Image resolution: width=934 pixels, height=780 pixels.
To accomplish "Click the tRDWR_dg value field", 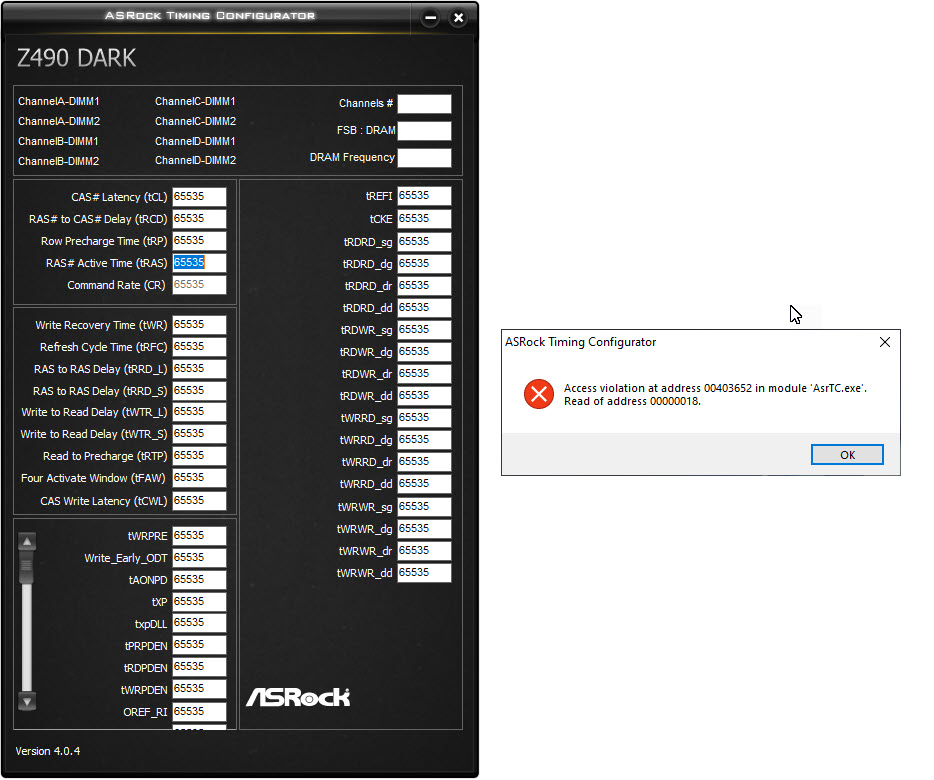I will click(424, 352).
